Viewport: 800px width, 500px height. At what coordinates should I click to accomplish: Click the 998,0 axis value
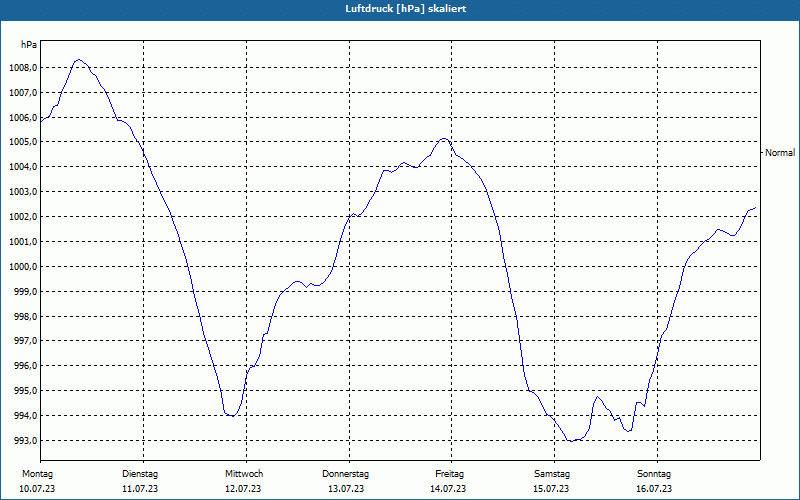click(x=25, y=317)
